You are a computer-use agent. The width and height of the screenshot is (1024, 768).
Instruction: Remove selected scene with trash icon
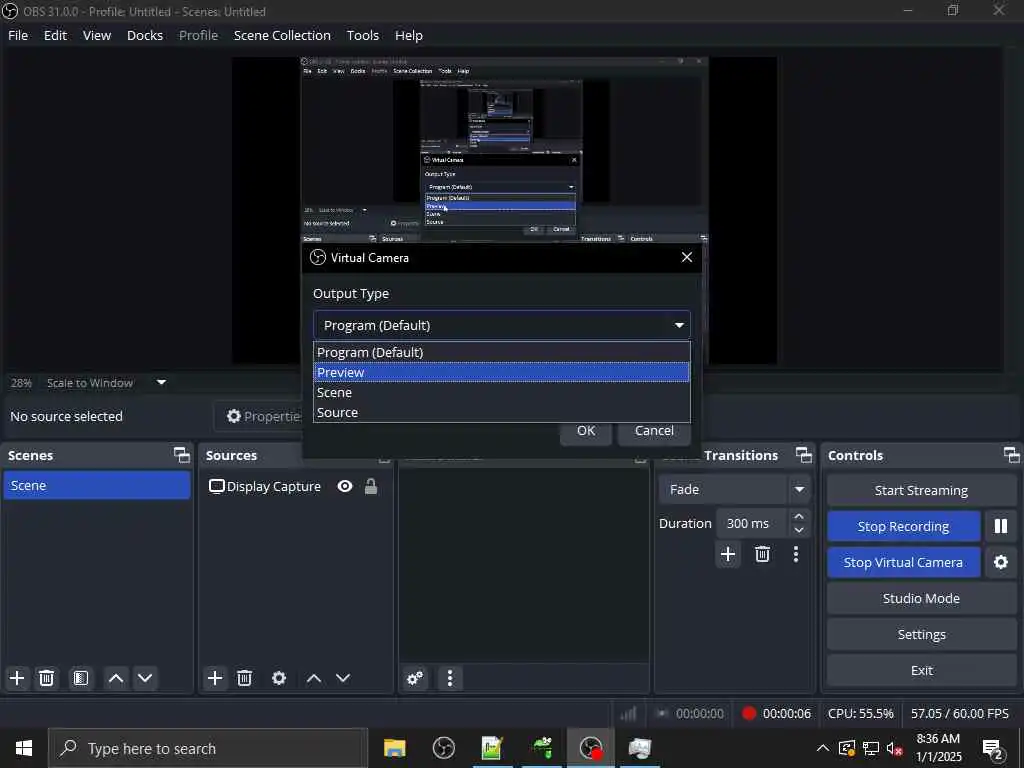[46, 678]
